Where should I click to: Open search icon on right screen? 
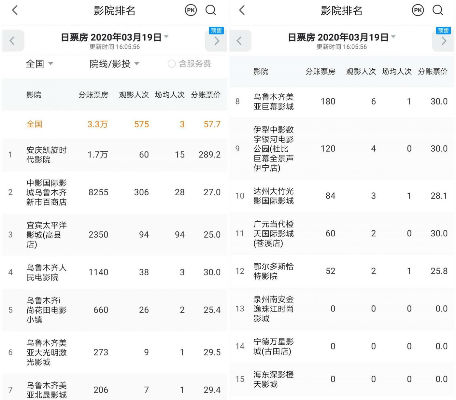[x=438, y=10]
